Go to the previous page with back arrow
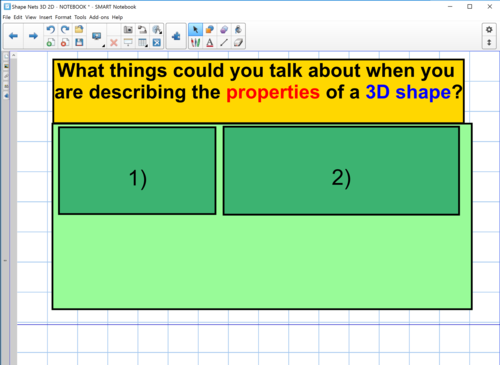The width and height of the screenshot is (500, 365). [13, 36]
